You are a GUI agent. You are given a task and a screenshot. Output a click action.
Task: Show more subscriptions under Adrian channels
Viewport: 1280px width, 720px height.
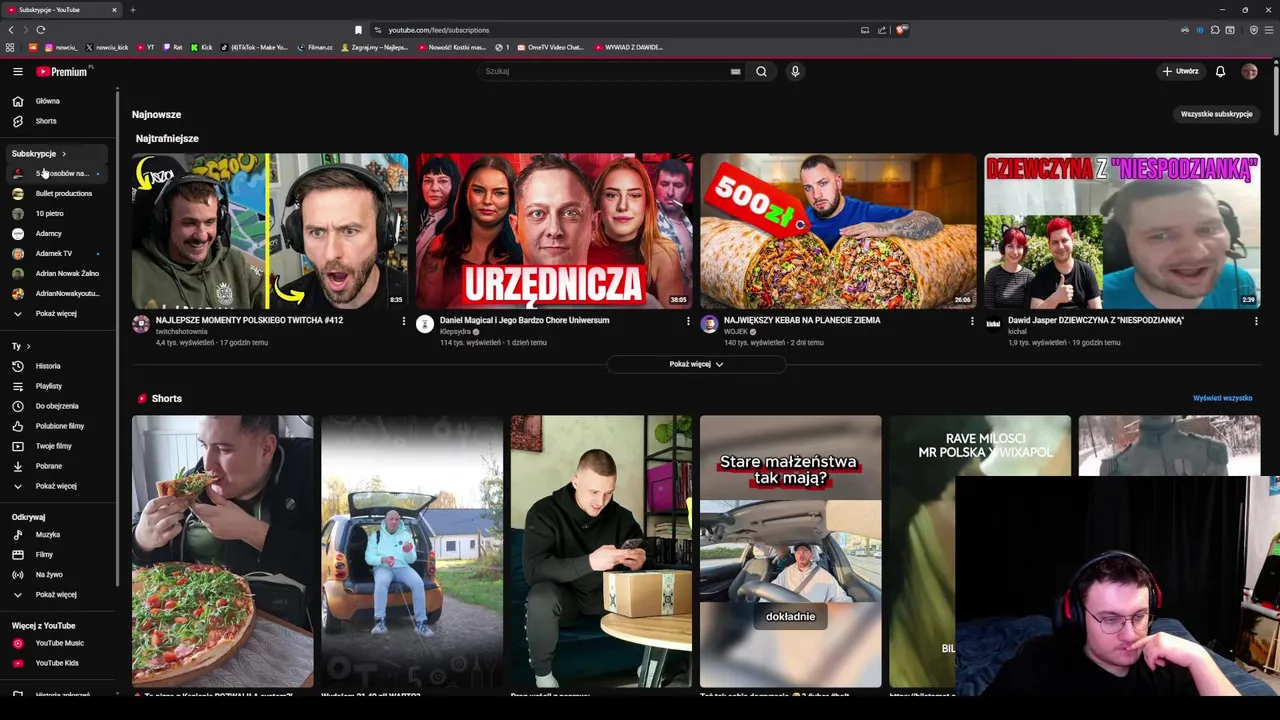[58, 314]
